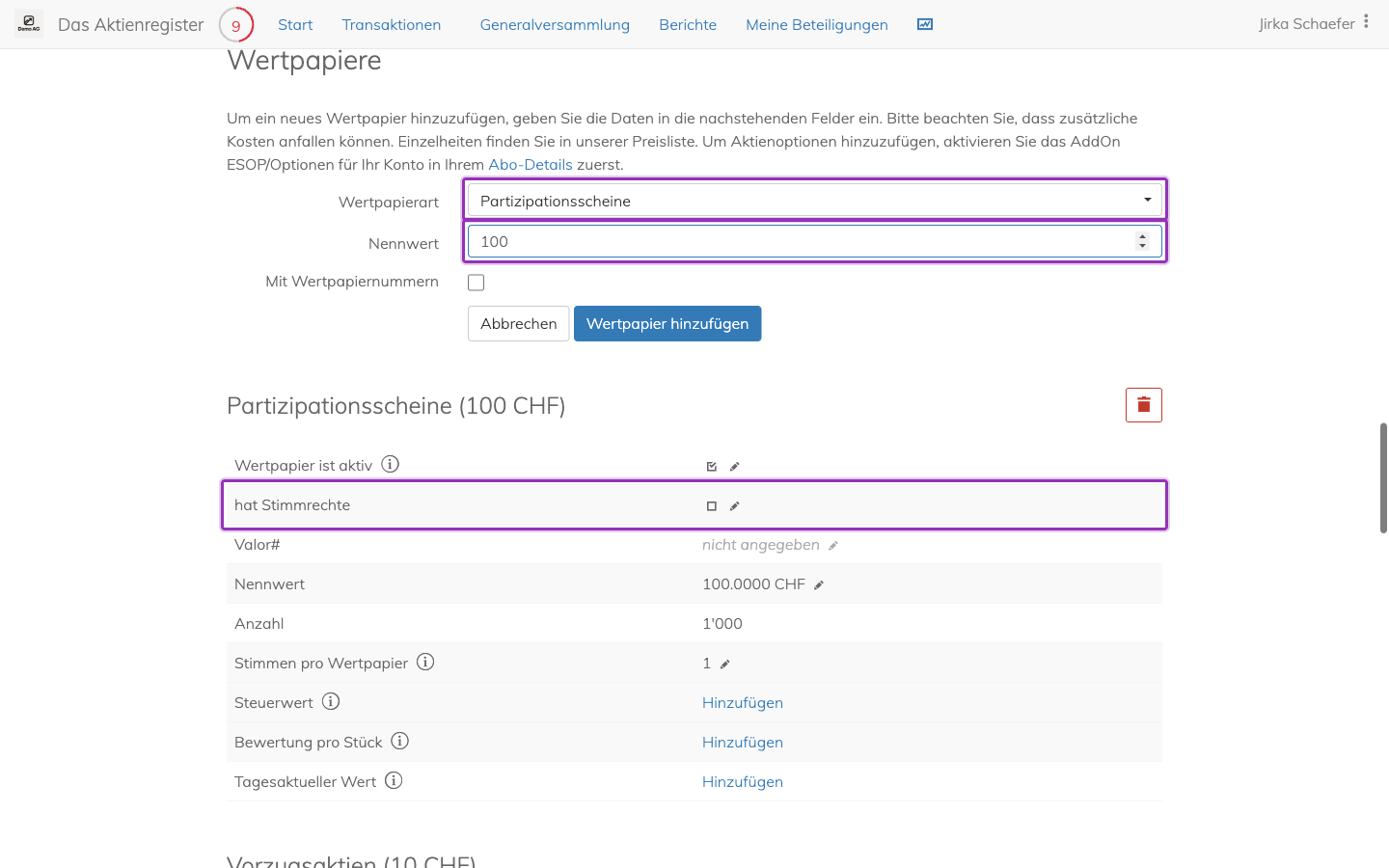
Task: Show info for Bewertung pro Stück
Action: (x=400, y=741)
